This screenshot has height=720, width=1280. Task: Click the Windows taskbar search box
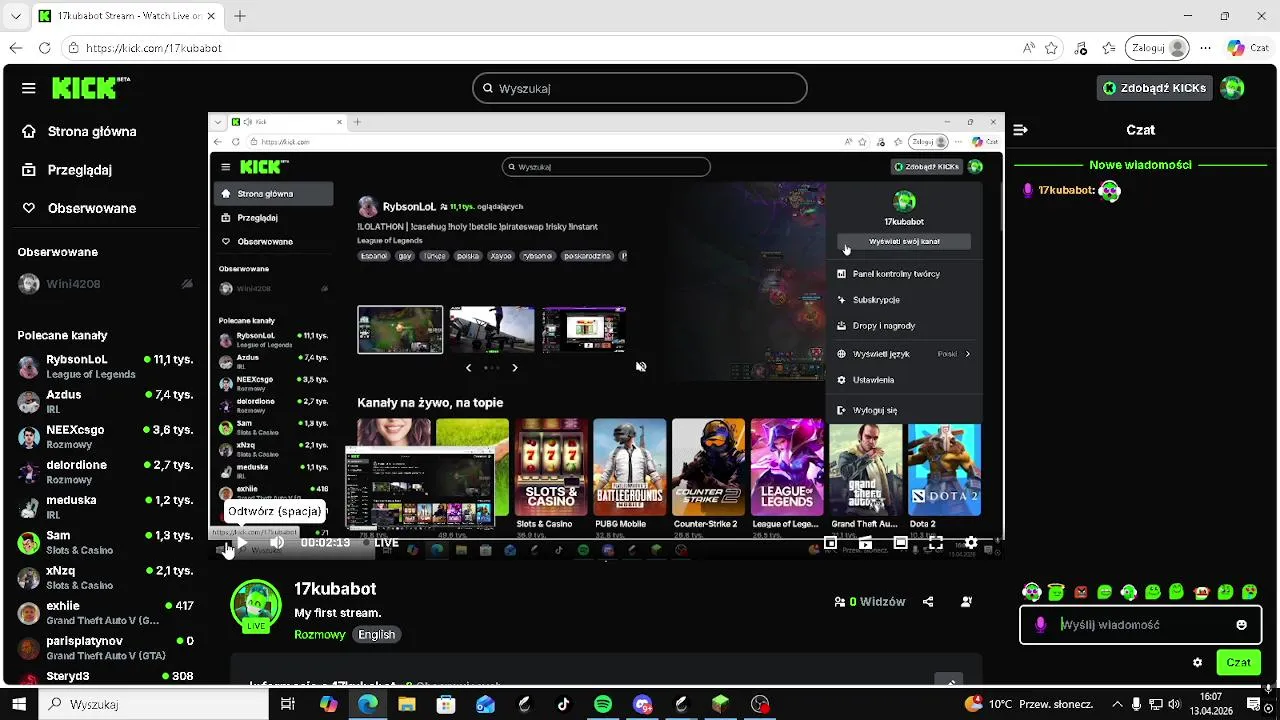coord(154,704)
